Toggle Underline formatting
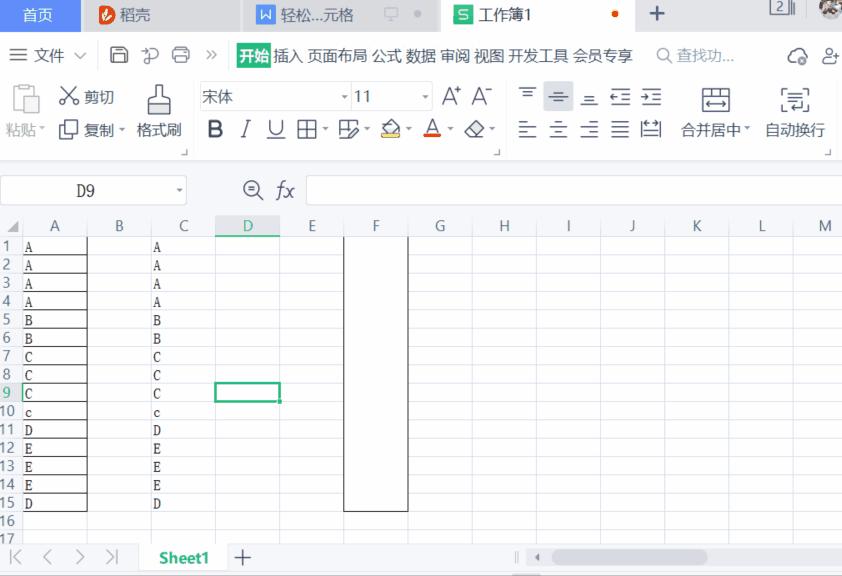The image size is (842, 576). 275,129
